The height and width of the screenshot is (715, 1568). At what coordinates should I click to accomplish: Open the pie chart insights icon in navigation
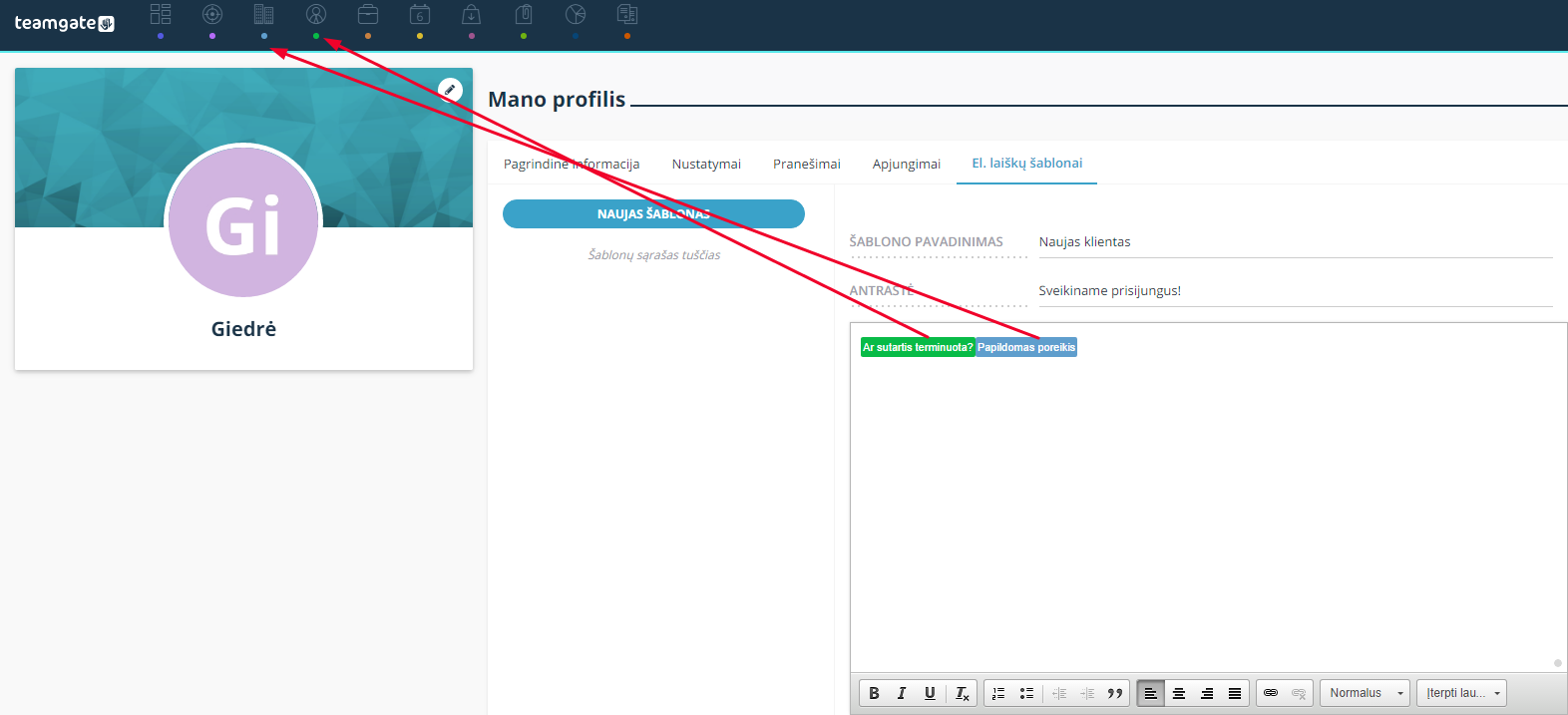click(576, 14)
